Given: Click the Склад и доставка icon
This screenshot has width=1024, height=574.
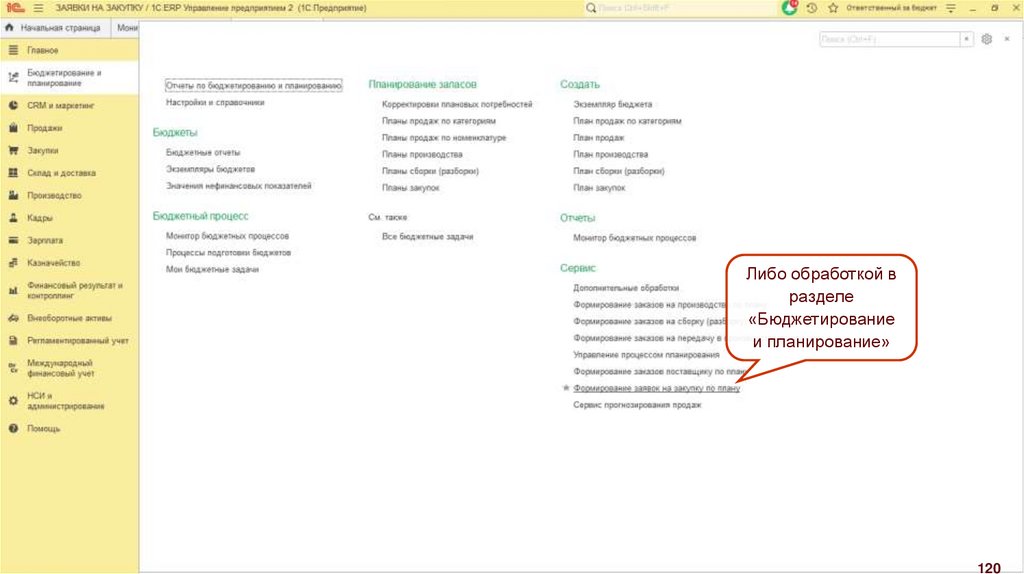Looking at the screenshot, I should [x=13, y=173].
